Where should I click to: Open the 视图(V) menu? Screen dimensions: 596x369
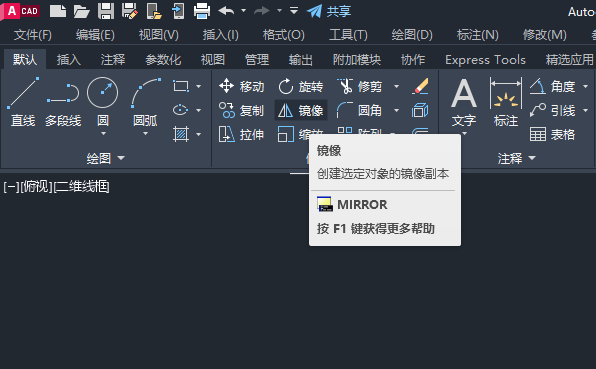[x=159, y=35]
